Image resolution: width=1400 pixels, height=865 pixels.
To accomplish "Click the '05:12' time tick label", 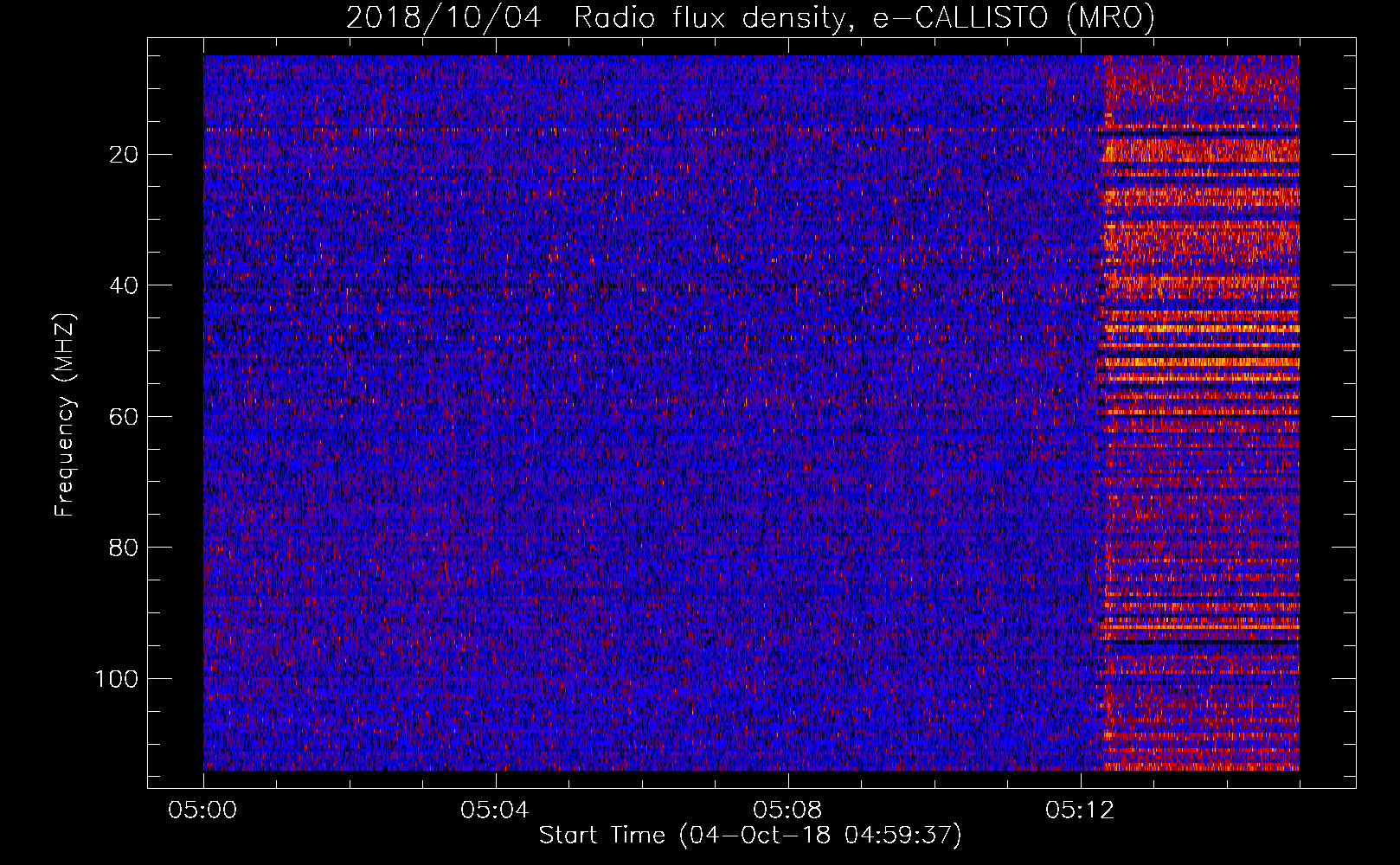I will (x=1080, y=811).
